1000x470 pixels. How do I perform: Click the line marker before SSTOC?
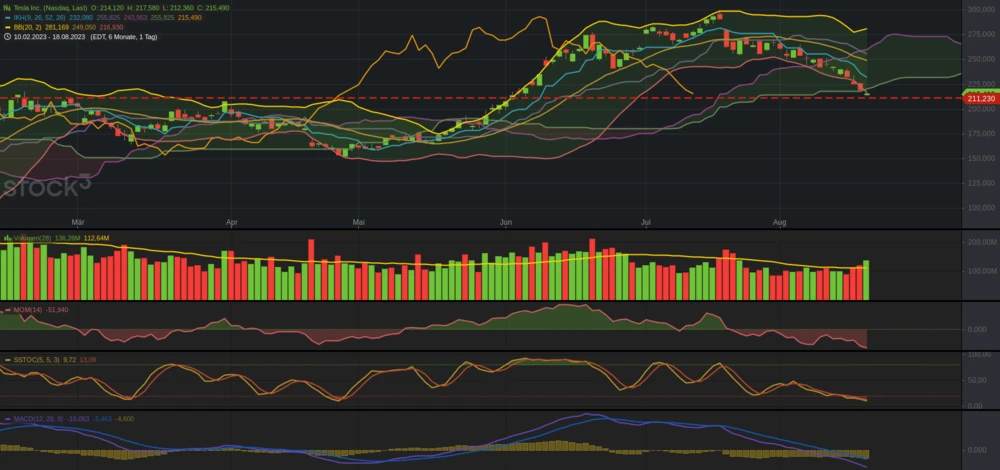[x=7, y=360]
